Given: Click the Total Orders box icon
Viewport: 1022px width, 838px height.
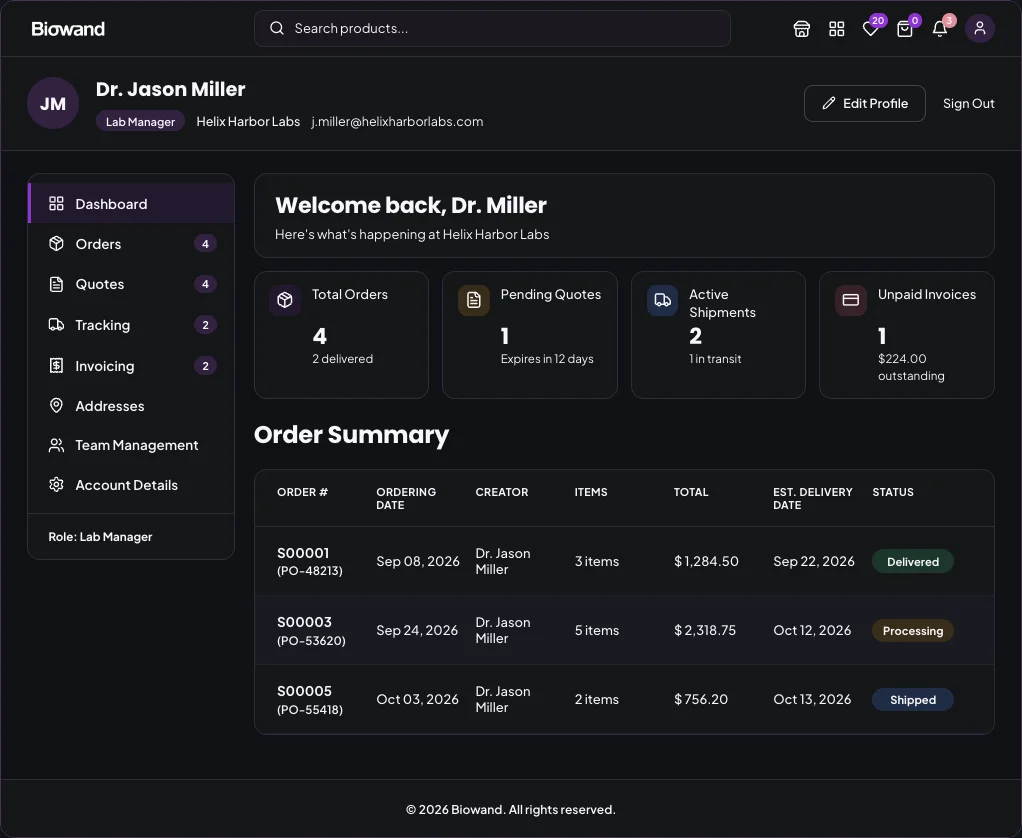Looking at the screenshot, I should coord(285,300).
